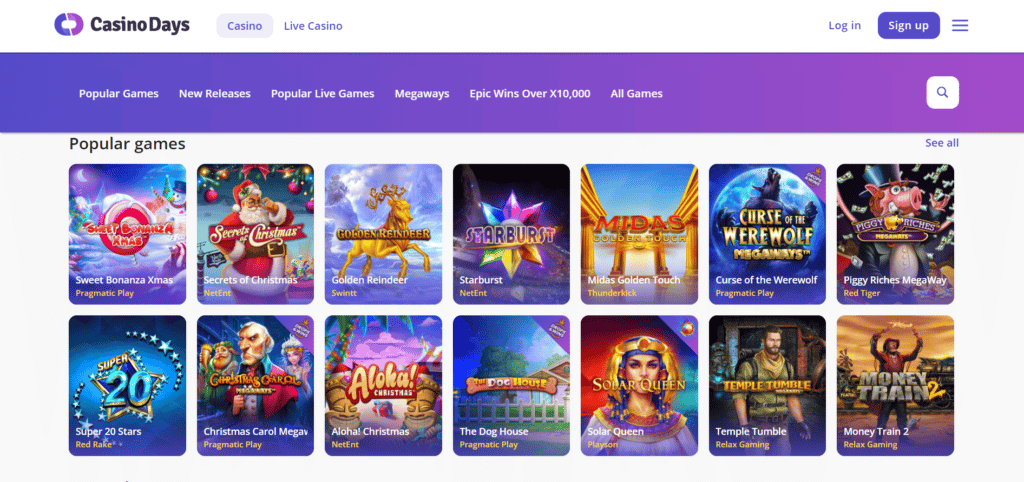Launch The Dog House game
Image resolution: width=1024 pixels, height=482 pixels.
click(511, 385)
